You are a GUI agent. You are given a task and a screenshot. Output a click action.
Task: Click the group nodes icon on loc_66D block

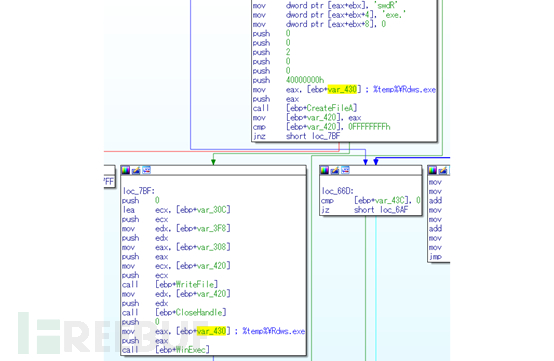tap(345, 171)
